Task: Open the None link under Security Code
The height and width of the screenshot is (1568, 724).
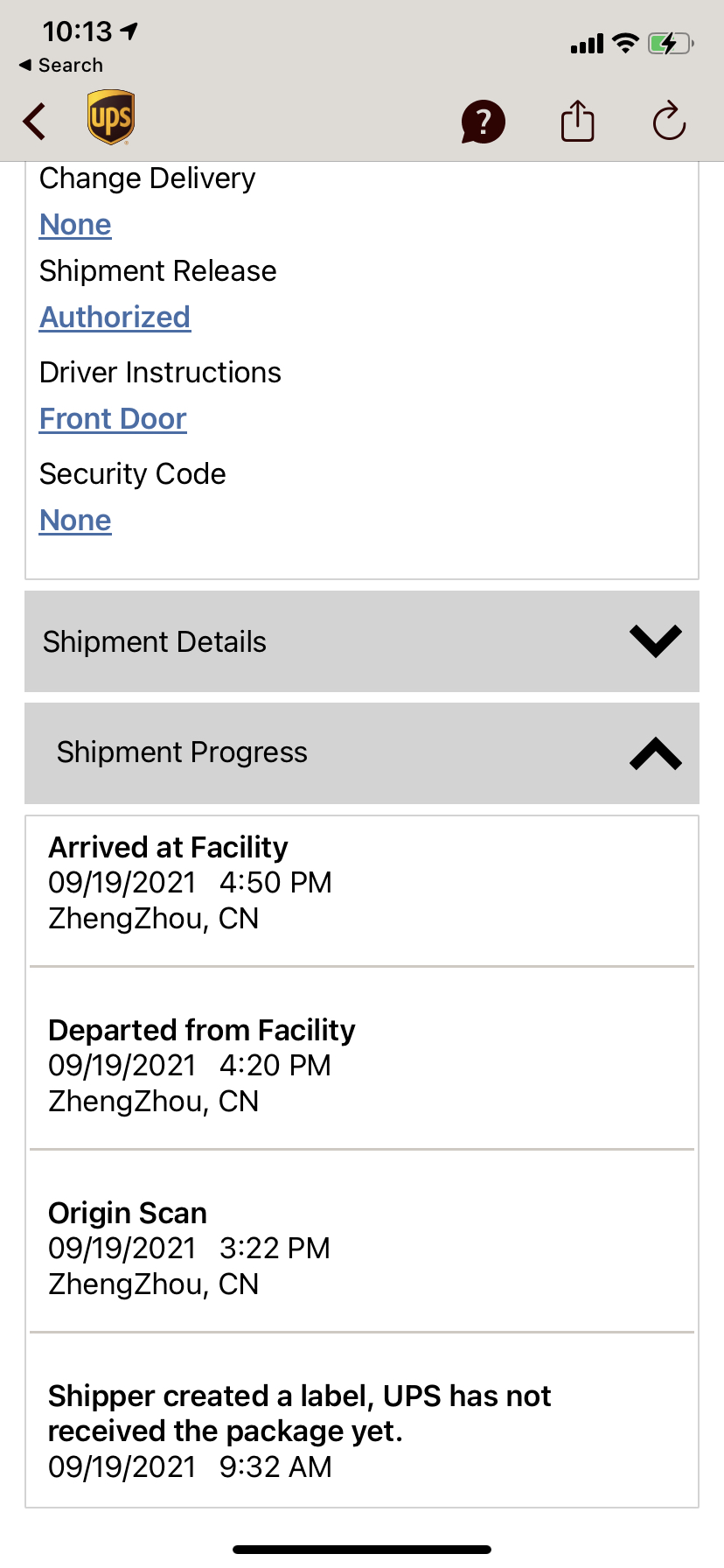Action: [x=75, y=521]
